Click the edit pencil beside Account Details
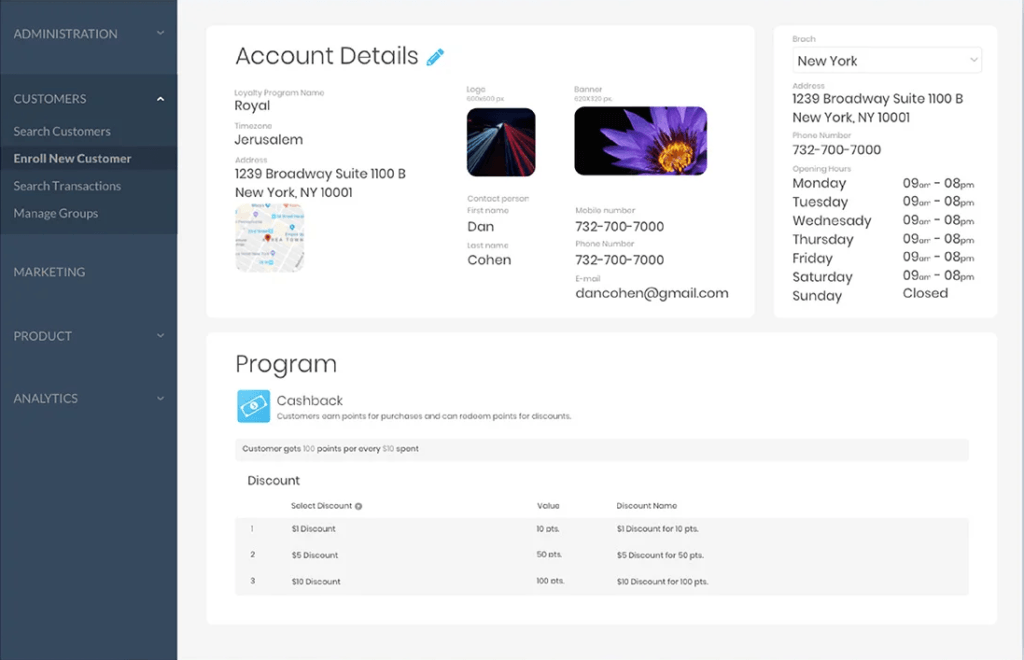Screen dimensions: 1024x660 pos(435,57)
